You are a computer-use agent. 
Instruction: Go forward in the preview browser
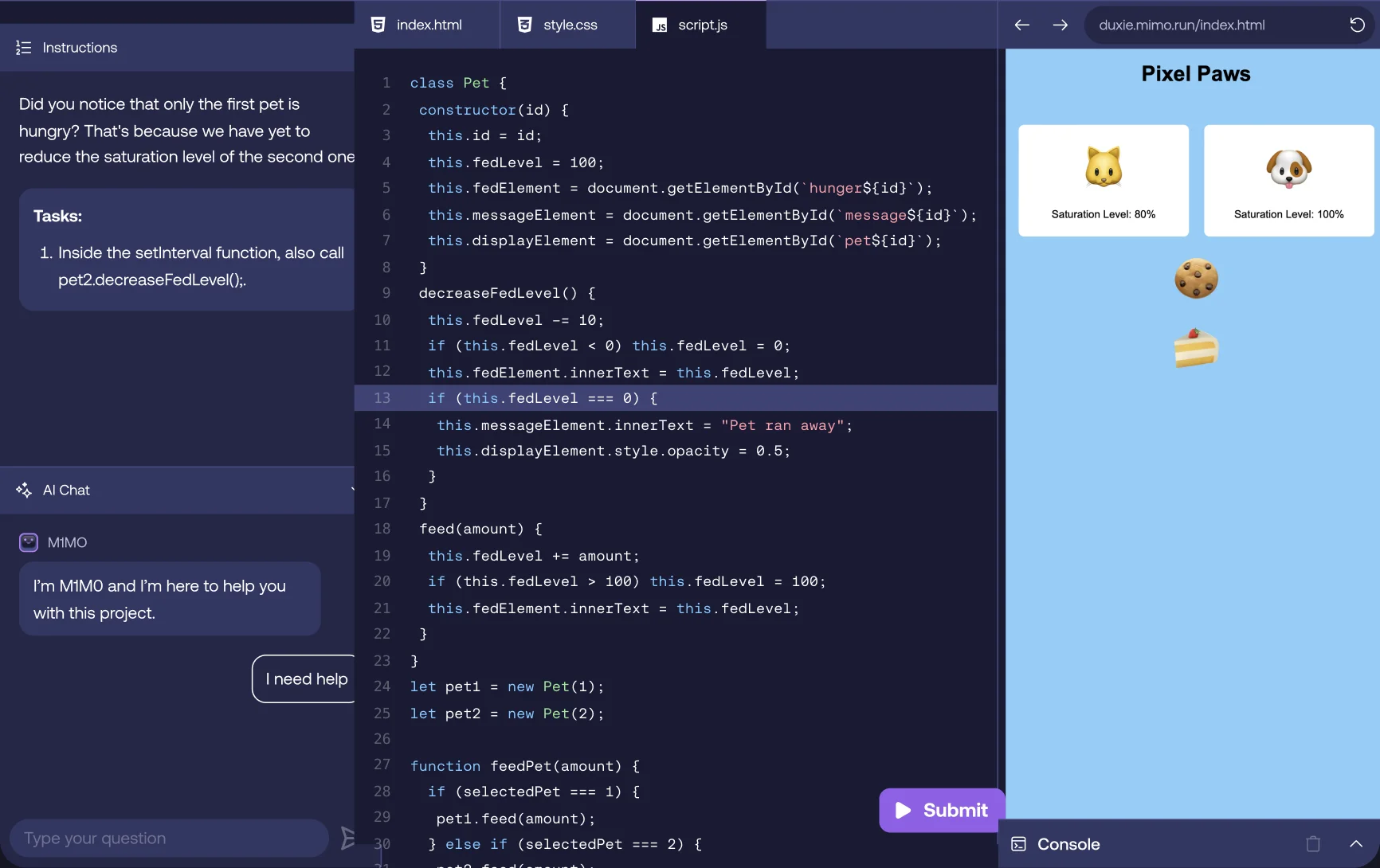click(1060, 25)
